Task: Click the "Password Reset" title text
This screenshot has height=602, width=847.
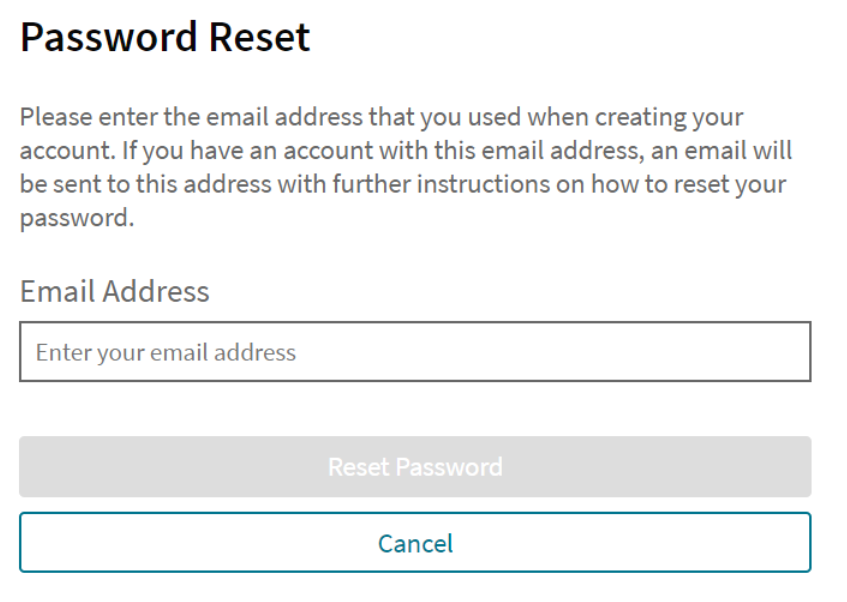Action: click(x=165, y=38)
